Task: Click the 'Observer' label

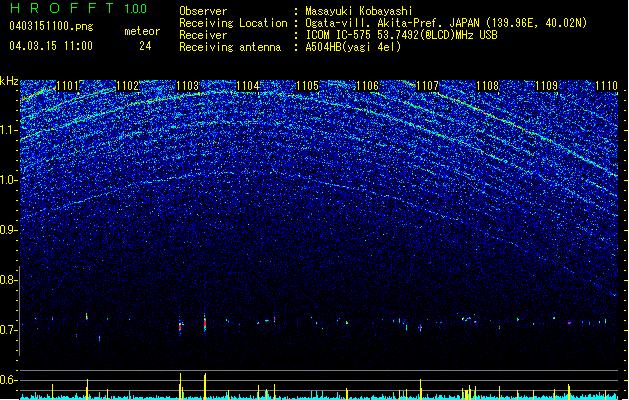Action: [203, 11]
